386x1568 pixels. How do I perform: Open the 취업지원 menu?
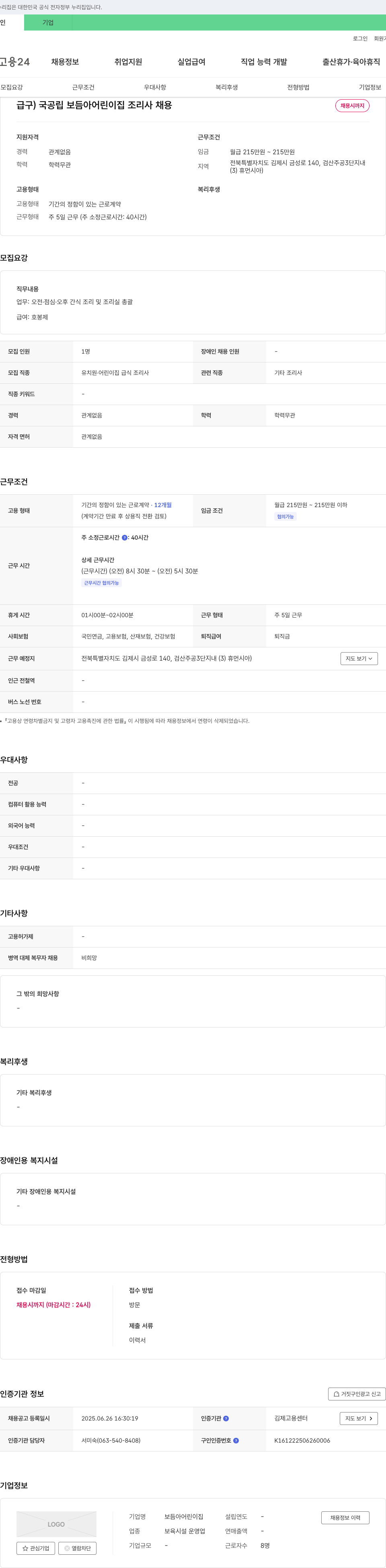click(x=128, y=61)
